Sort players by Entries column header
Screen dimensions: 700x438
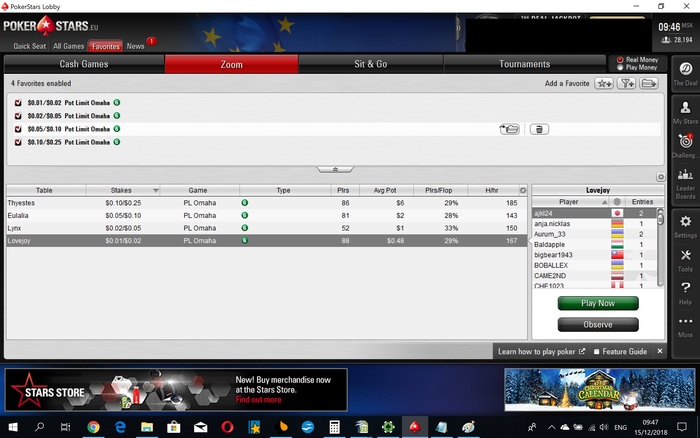tap(643, 202)
